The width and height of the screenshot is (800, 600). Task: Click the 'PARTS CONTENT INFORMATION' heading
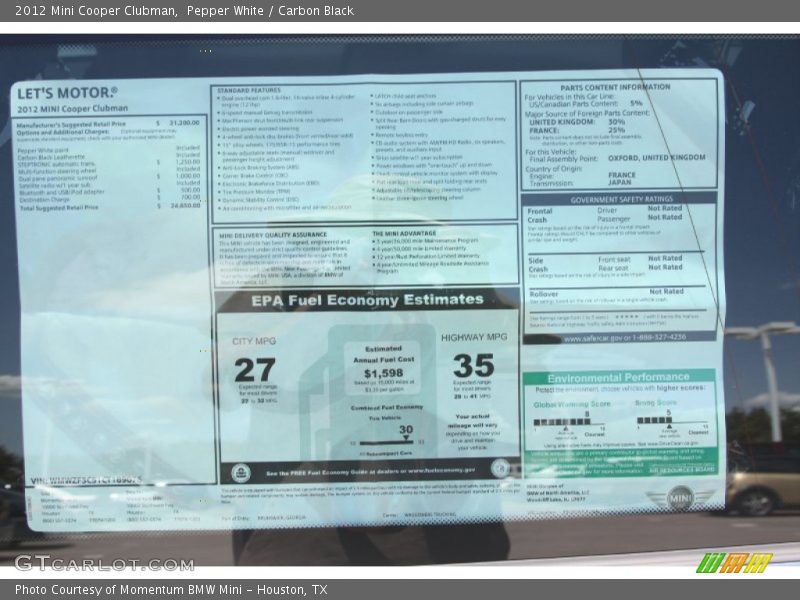click(615, 87)
